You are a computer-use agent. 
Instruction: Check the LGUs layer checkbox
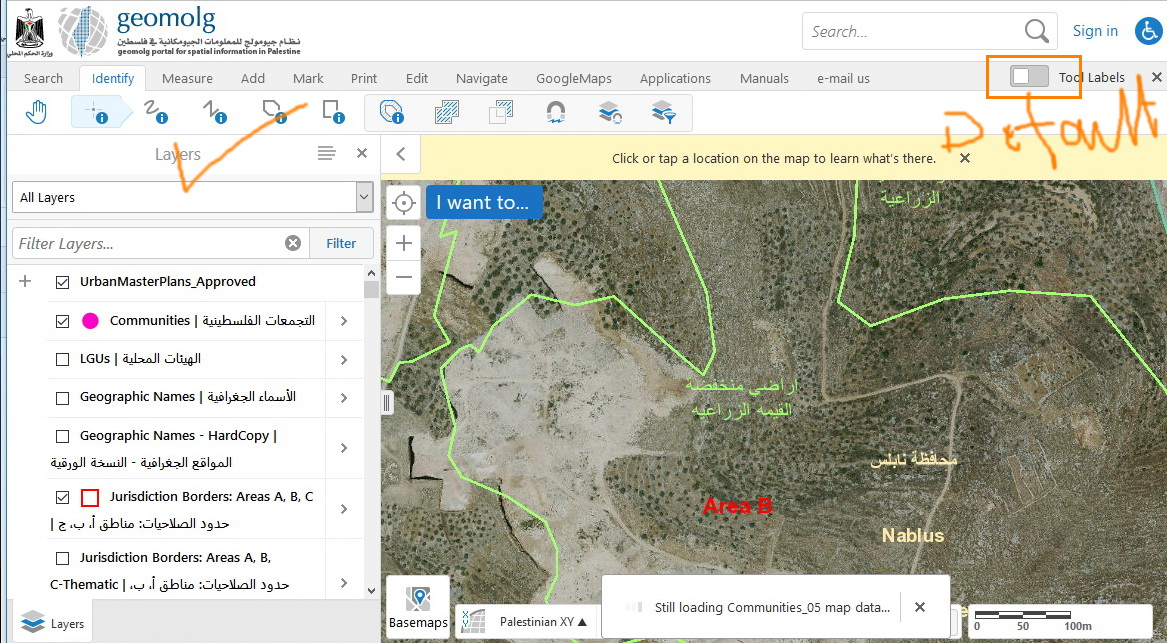tap(63, 359)
